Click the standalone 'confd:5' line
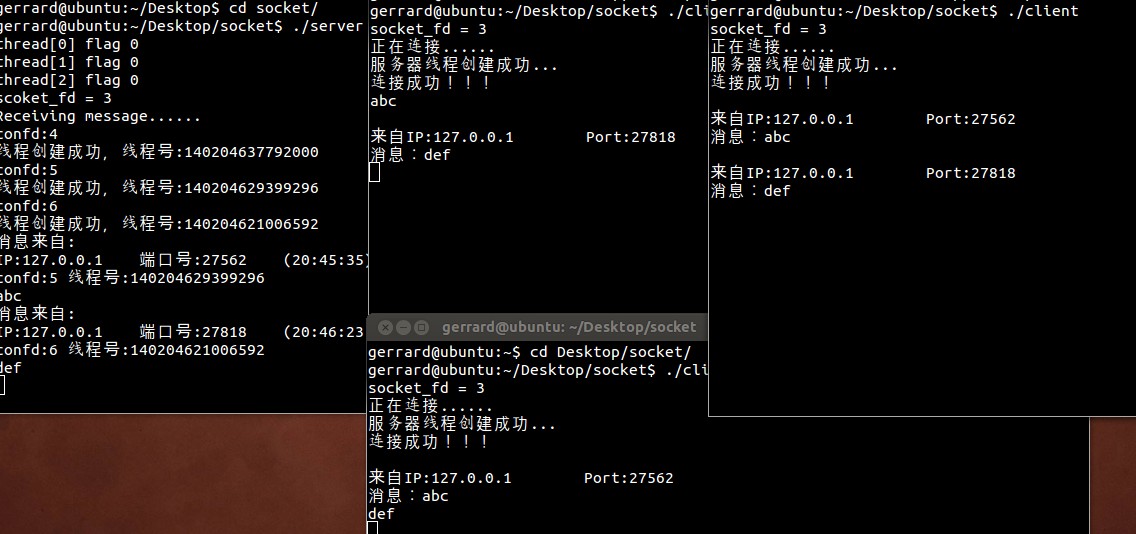The width and height of the screenshot is (1136, 534). click(29, 170)
